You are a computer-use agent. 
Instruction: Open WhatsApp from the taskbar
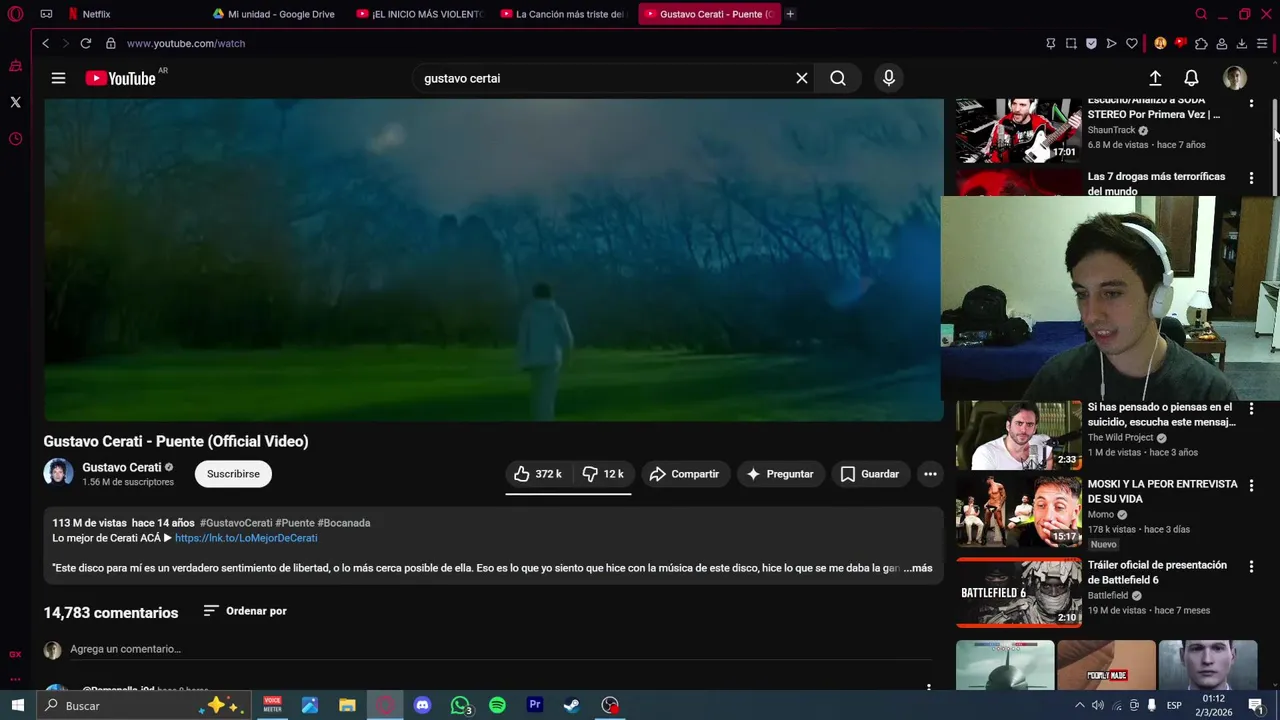(x=460, y=705)
